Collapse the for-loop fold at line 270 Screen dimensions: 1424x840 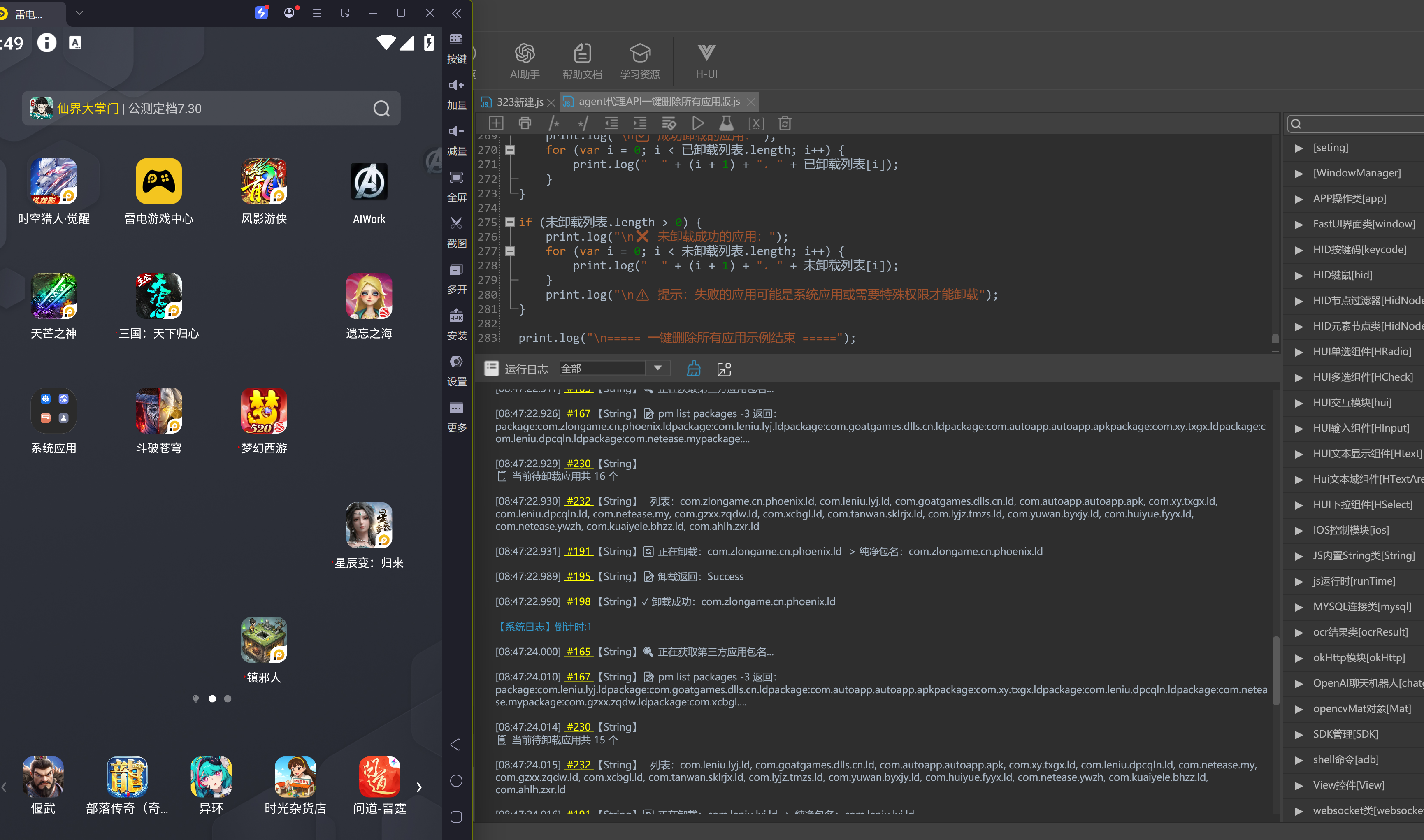click(510, 150)
